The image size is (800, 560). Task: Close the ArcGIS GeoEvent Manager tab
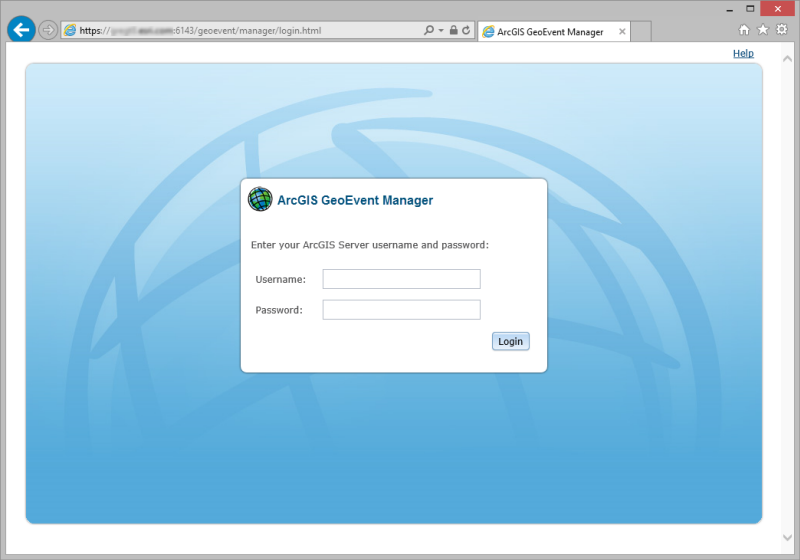[622, 32]
